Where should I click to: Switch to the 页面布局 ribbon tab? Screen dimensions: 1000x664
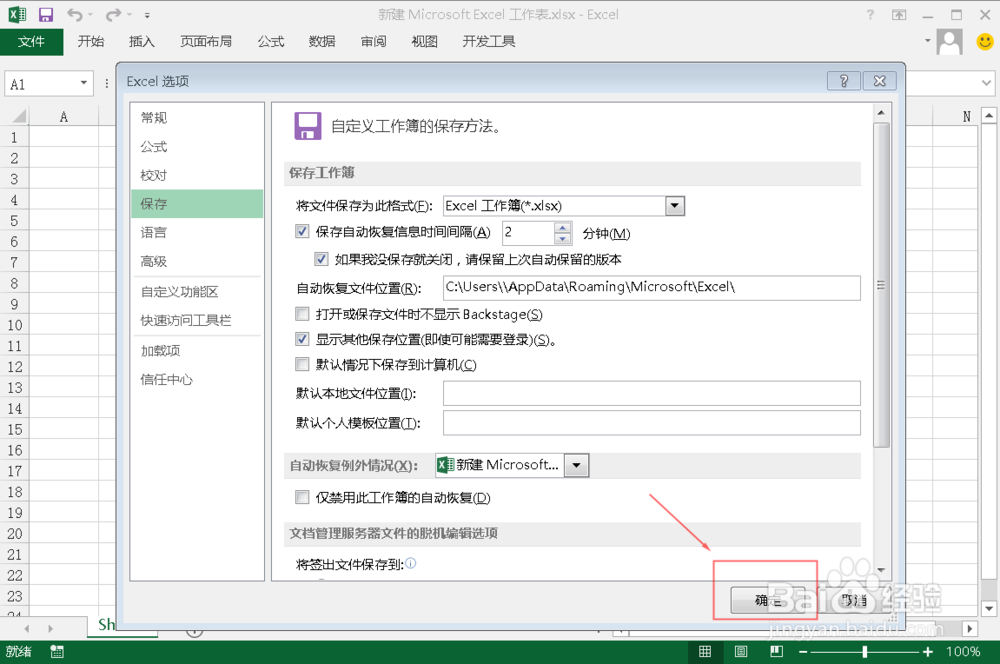(x=206, y=41)
